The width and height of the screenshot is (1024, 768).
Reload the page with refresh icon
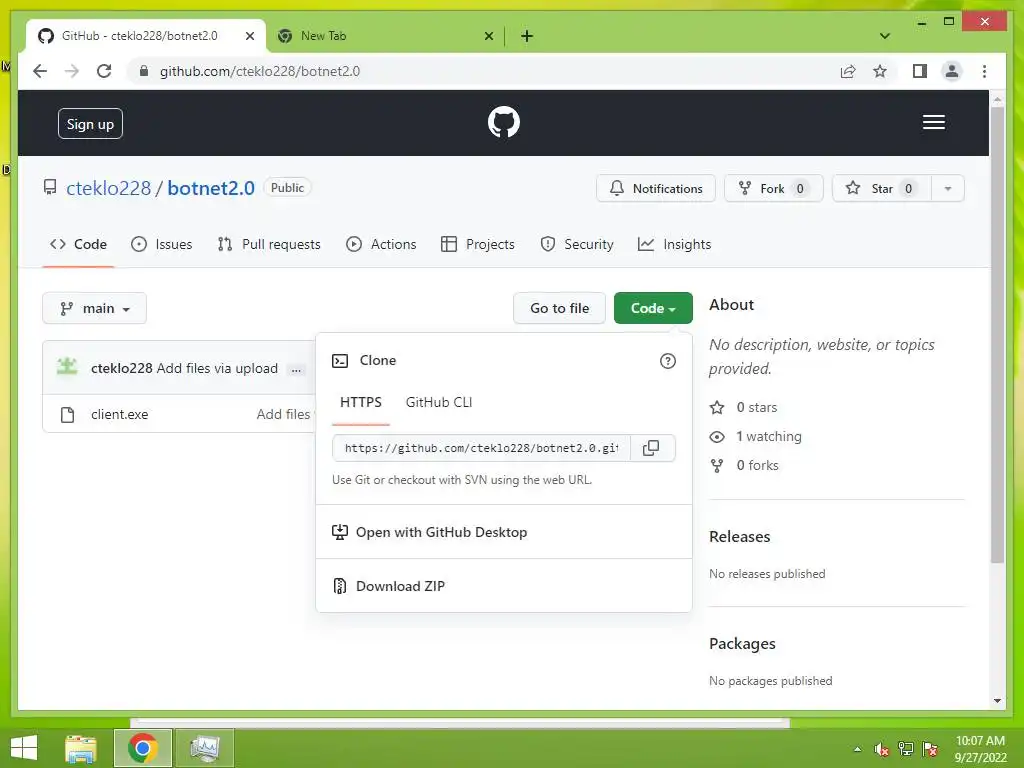tap(104, 71)
